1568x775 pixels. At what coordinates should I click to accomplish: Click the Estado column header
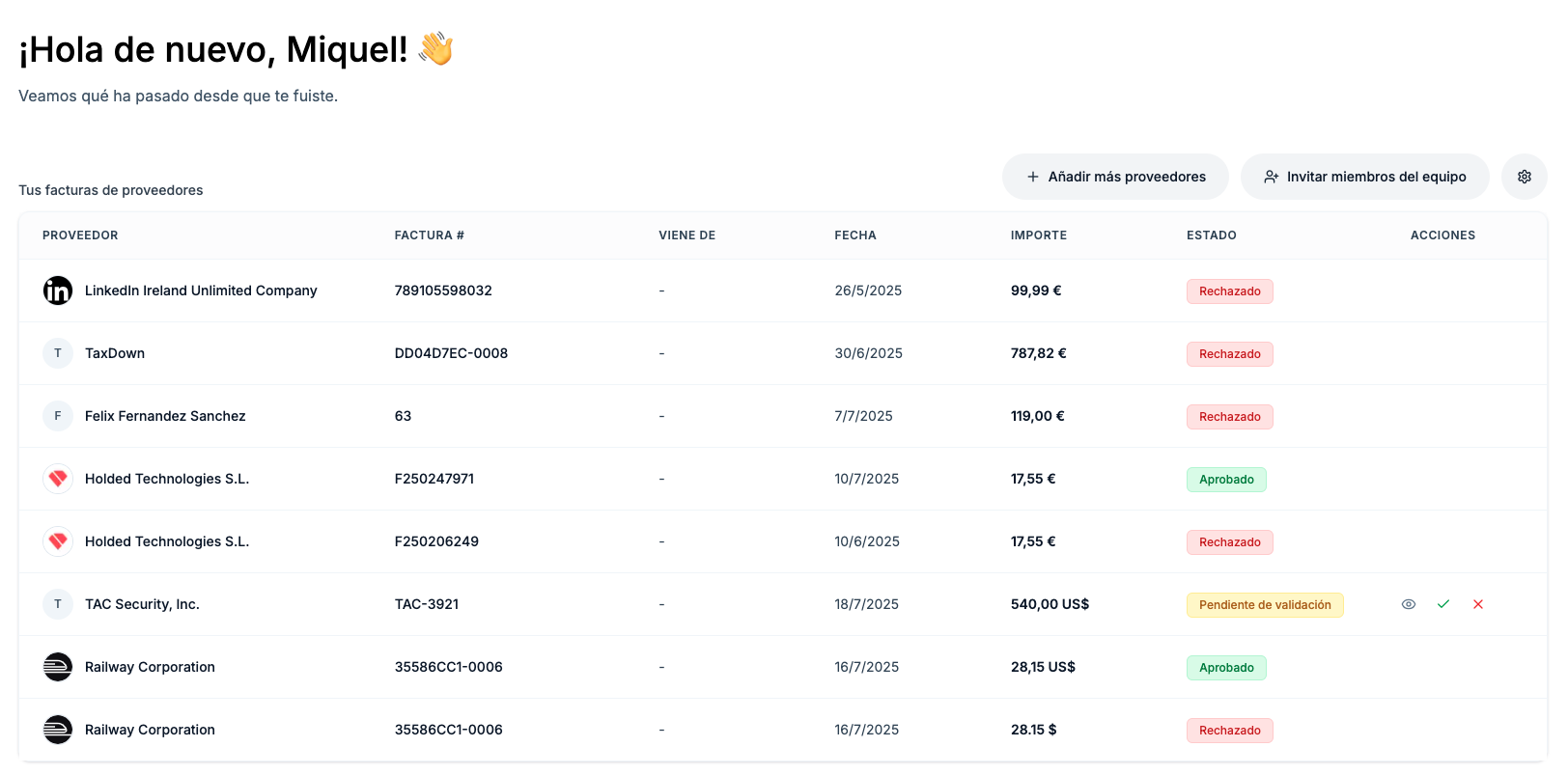[1211, 235]
